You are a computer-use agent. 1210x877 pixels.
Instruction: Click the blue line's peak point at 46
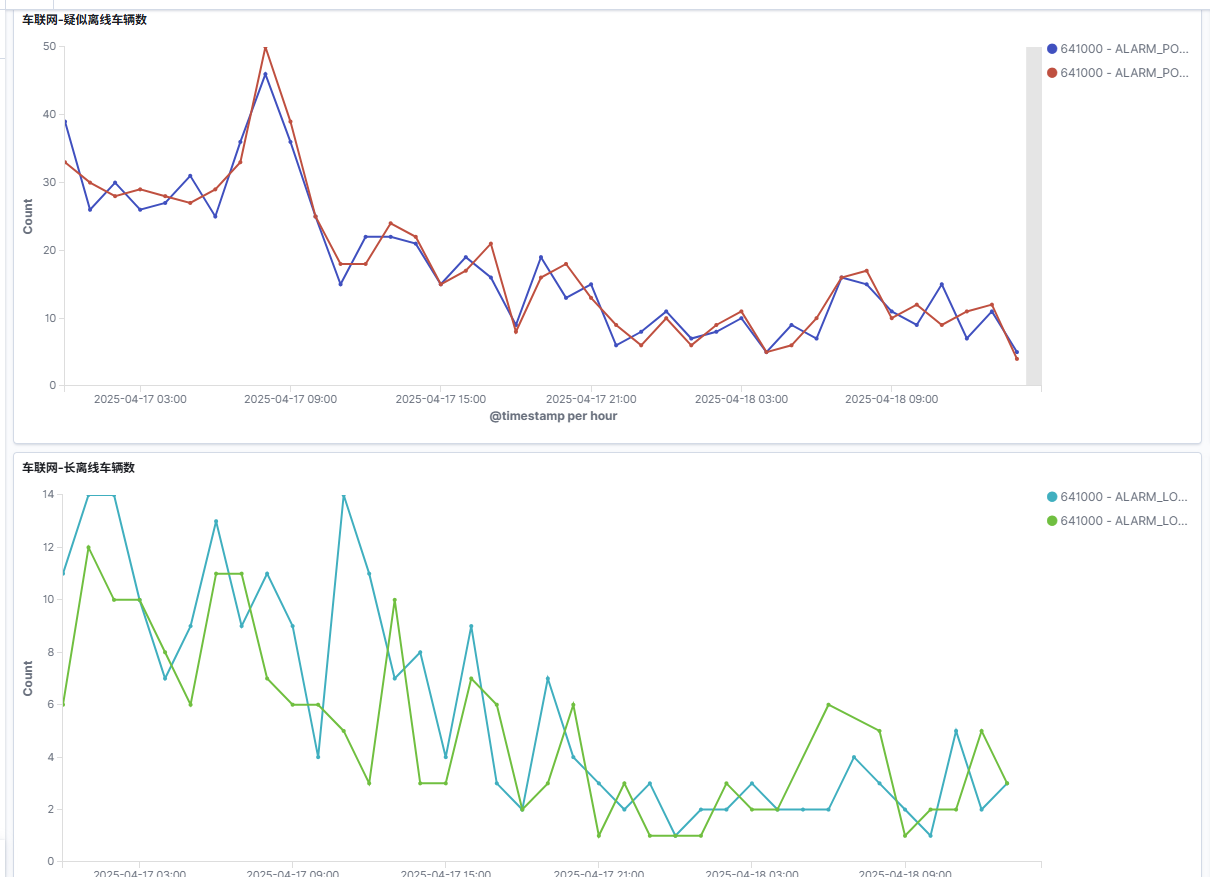[x=265, y=74]
